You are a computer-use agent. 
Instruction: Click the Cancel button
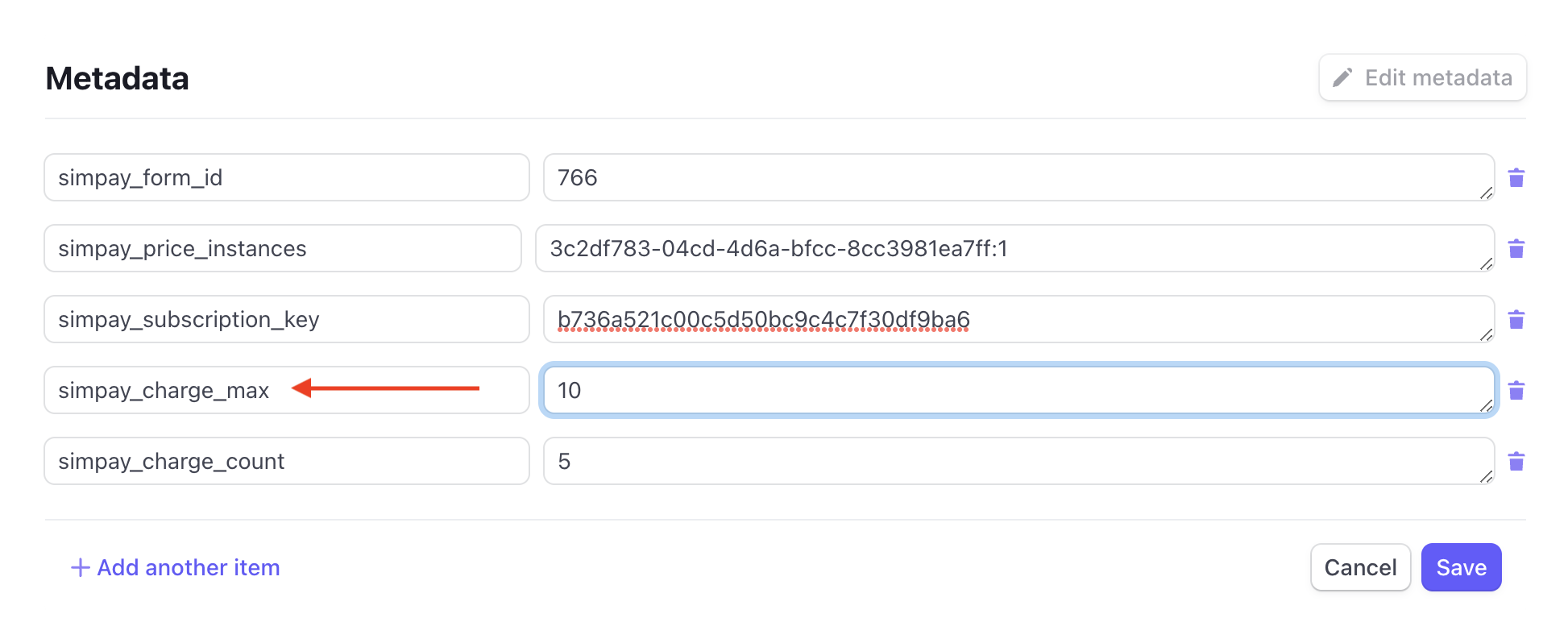[1360, 567]
